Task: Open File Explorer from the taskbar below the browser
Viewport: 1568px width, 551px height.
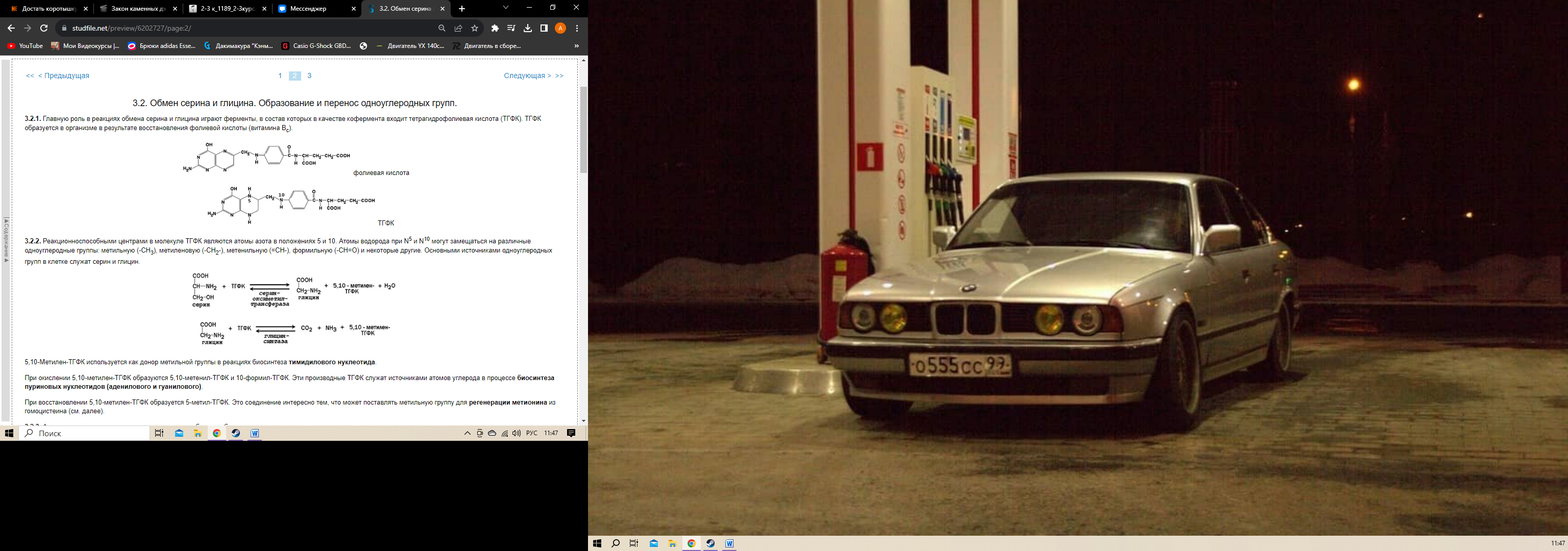Action: (198, 433)
